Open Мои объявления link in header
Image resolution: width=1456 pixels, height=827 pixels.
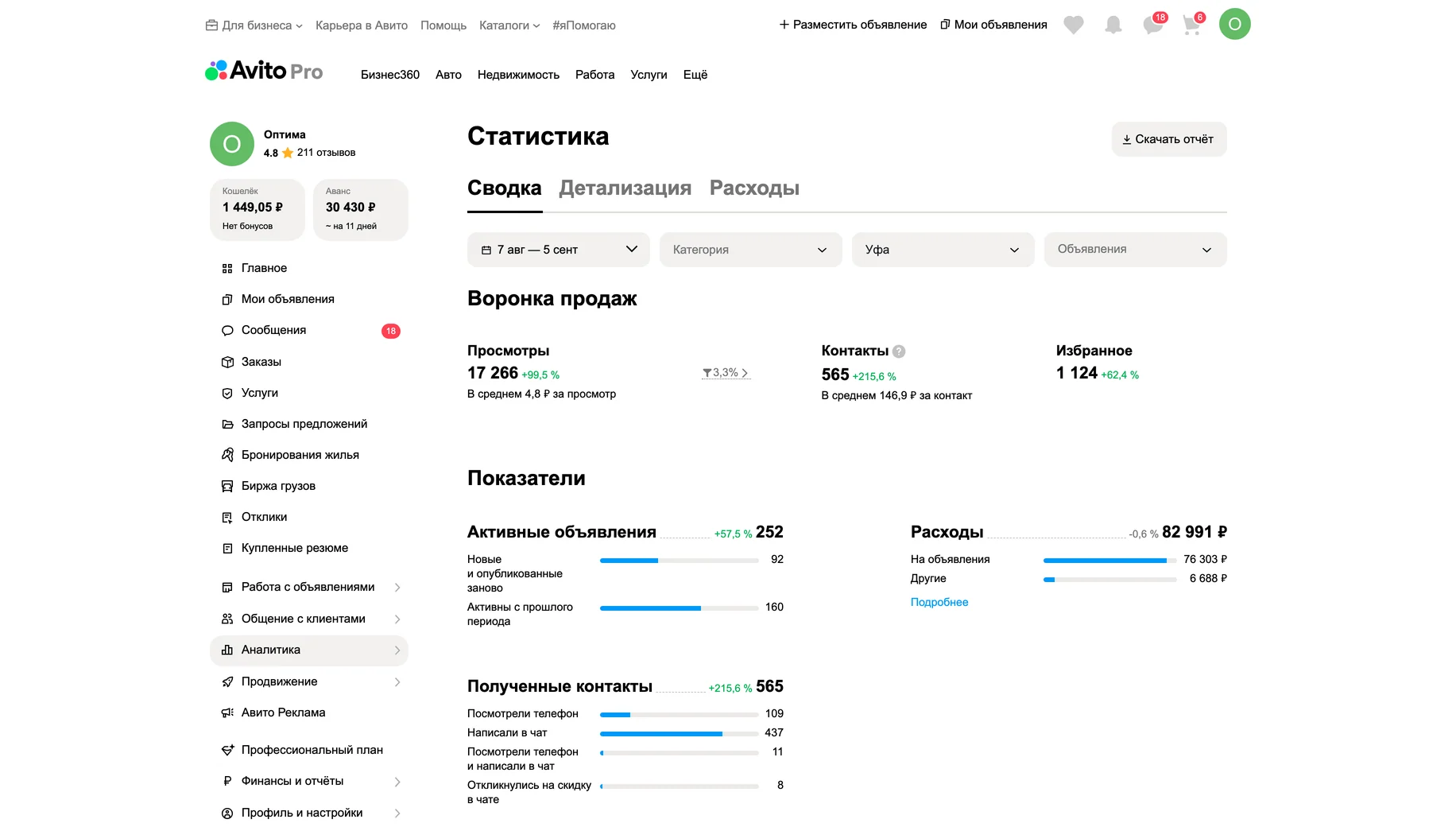point(993,25)
